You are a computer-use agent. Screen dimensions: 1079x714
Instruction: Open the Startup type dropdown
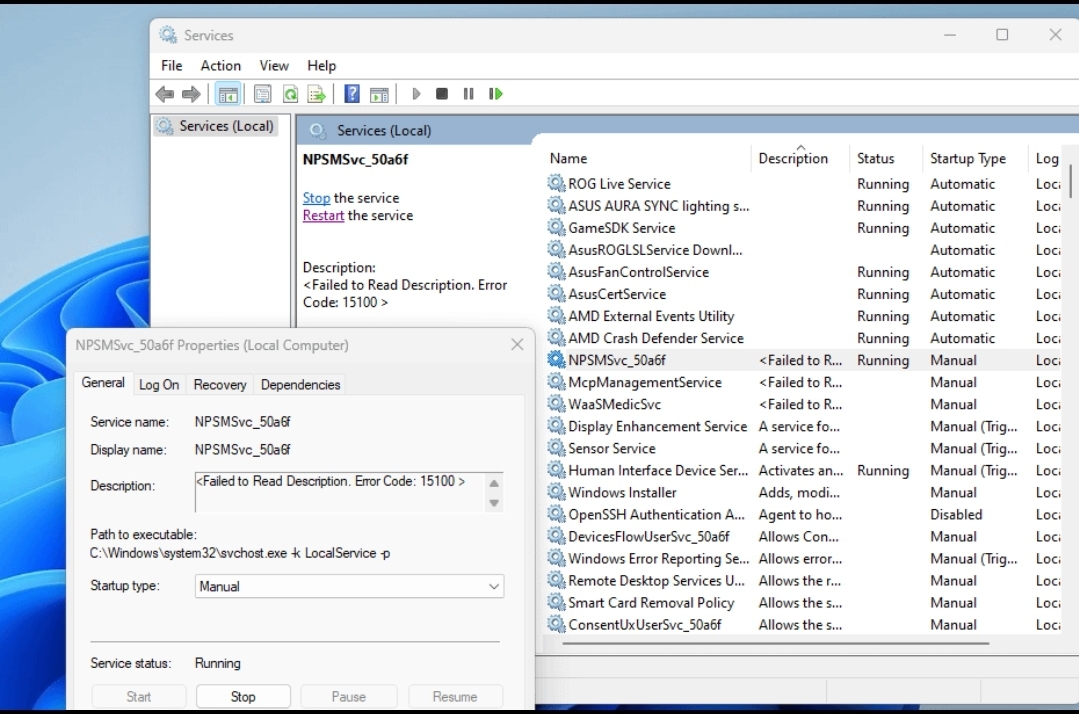pos(349,586)
